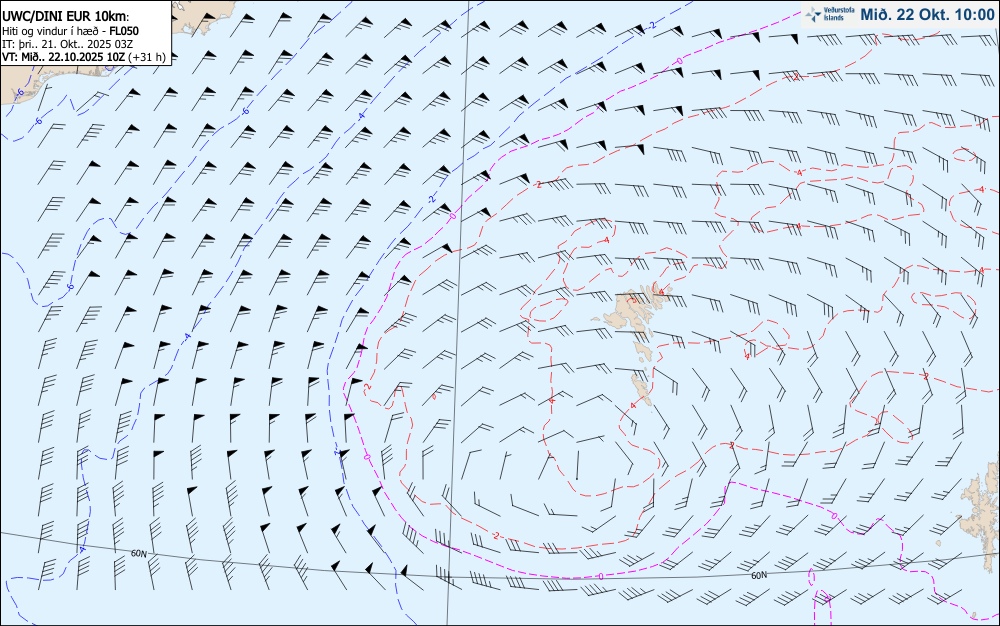The image size is (1000, 626).
Task: Click the 'UWC/DINI EUR 10km' title text
Action: coord(64,17)
